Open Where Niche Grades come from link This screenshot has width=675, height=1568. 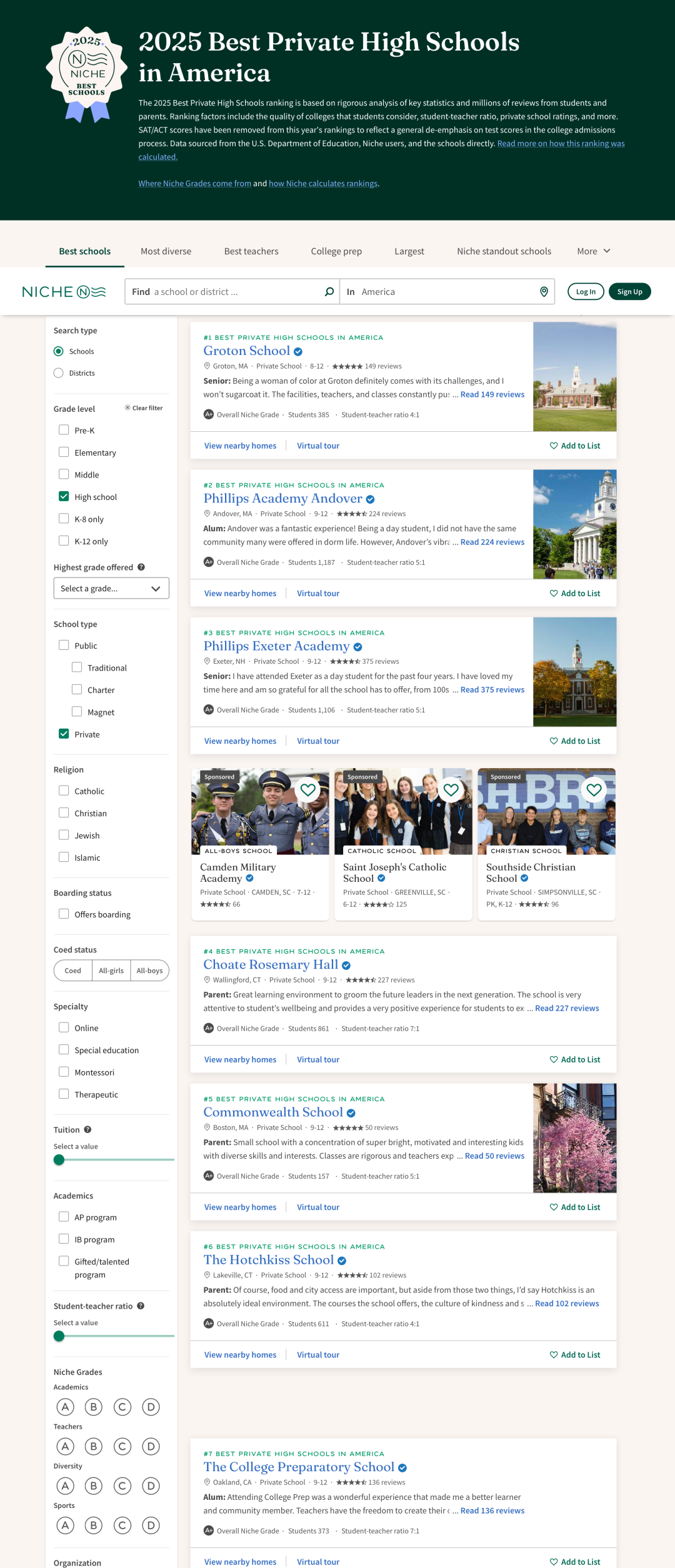pyautogui.click(x=195, y=184)
